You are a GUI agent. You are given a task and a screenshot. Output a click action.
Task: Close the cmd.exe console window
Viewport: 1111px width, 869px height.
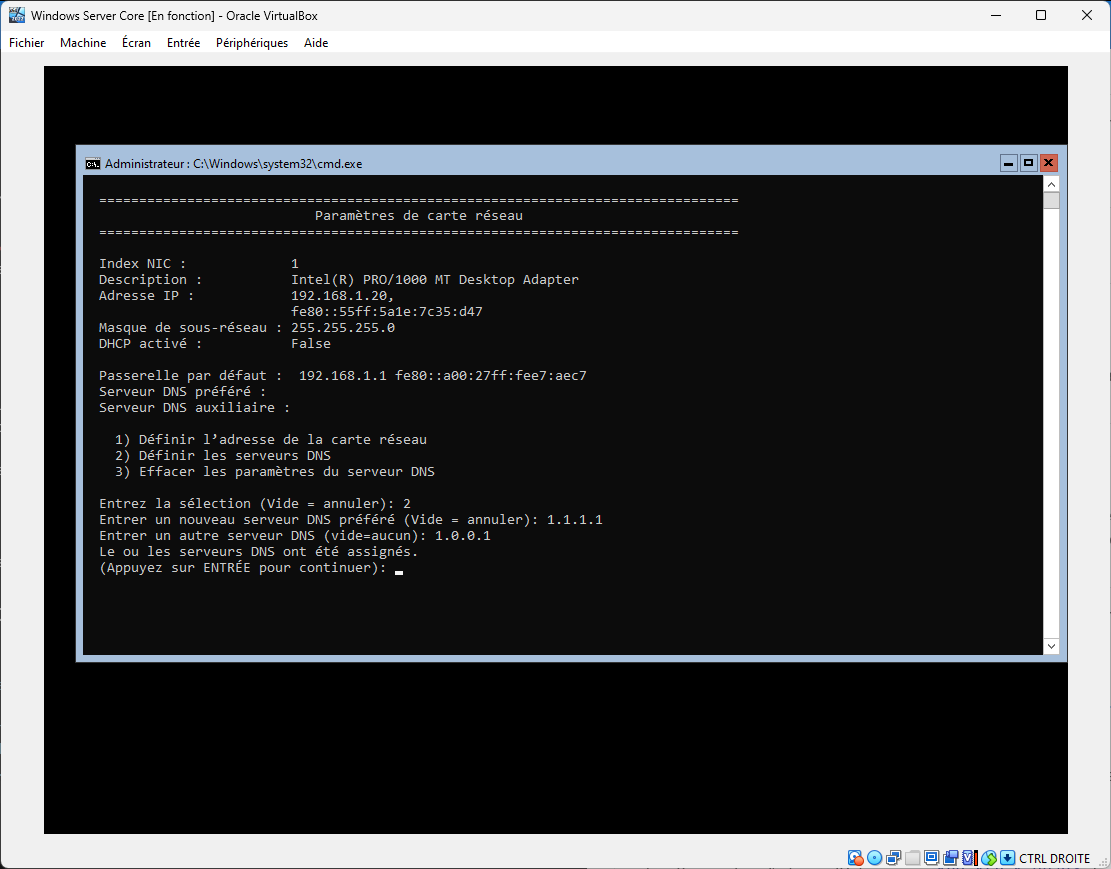pyautogui.click(x=1049, y=163)
